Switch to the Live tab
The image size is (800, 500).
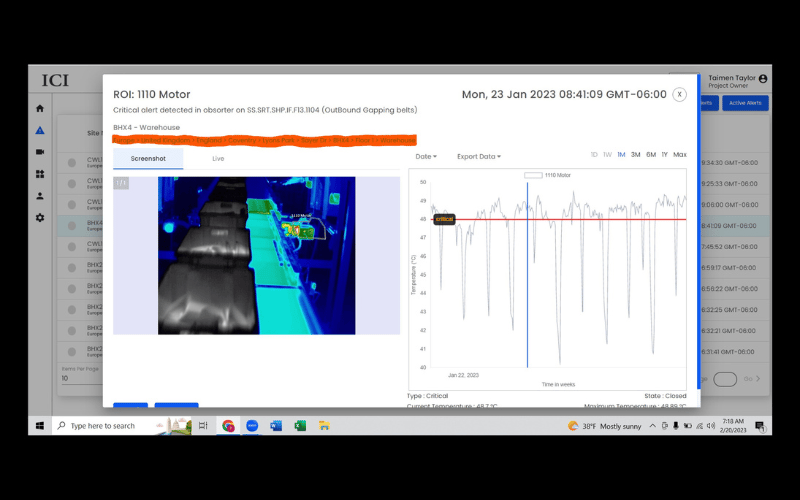point(218,159)
